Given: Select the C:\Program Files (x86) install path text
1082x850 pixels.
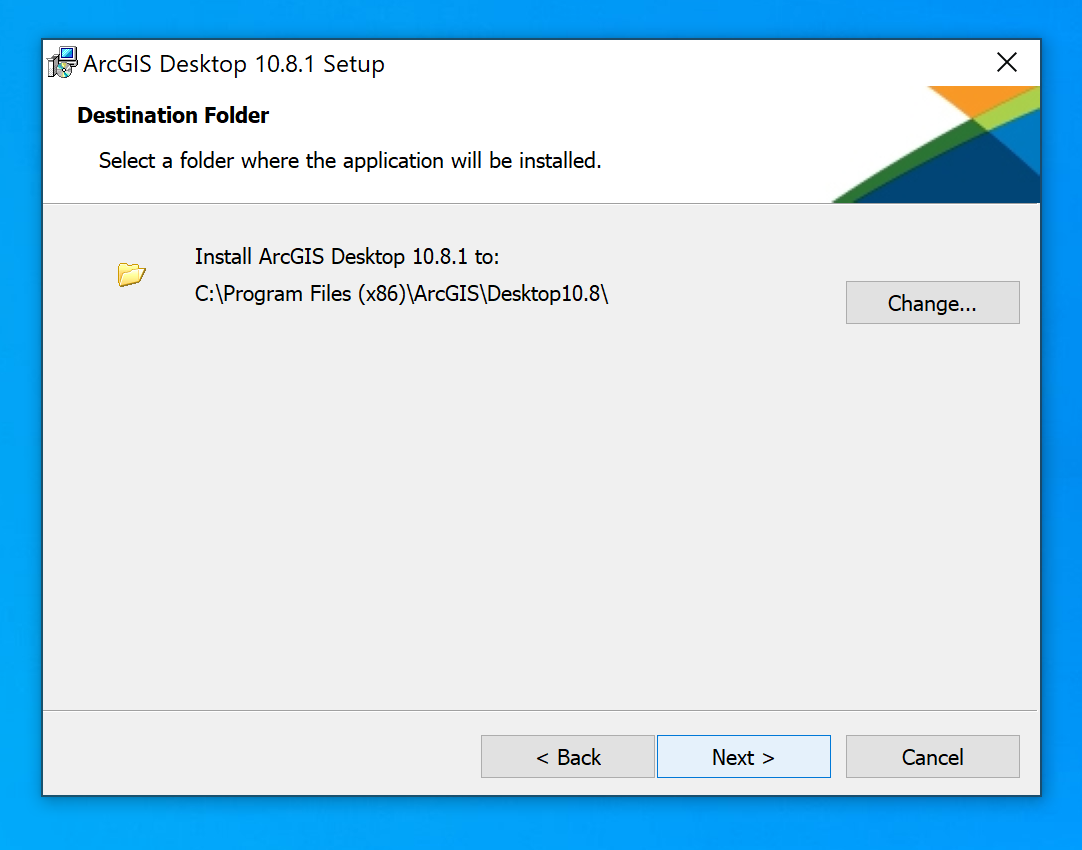Looking at the screenshot, I should [x=402, y=294].
